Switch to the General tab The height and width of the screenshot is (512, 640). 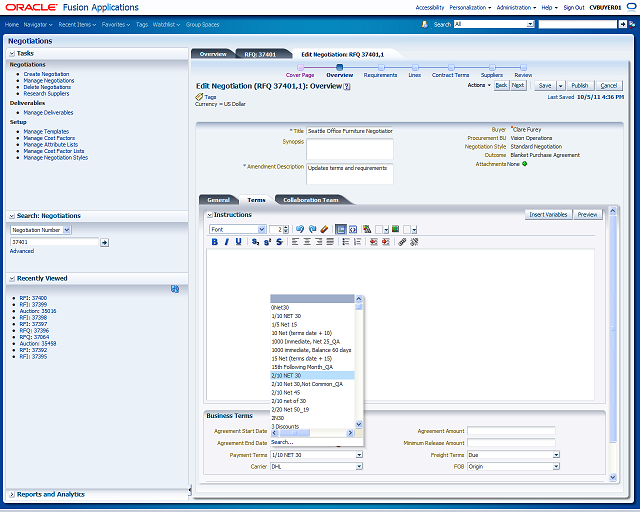coord(218,200)
